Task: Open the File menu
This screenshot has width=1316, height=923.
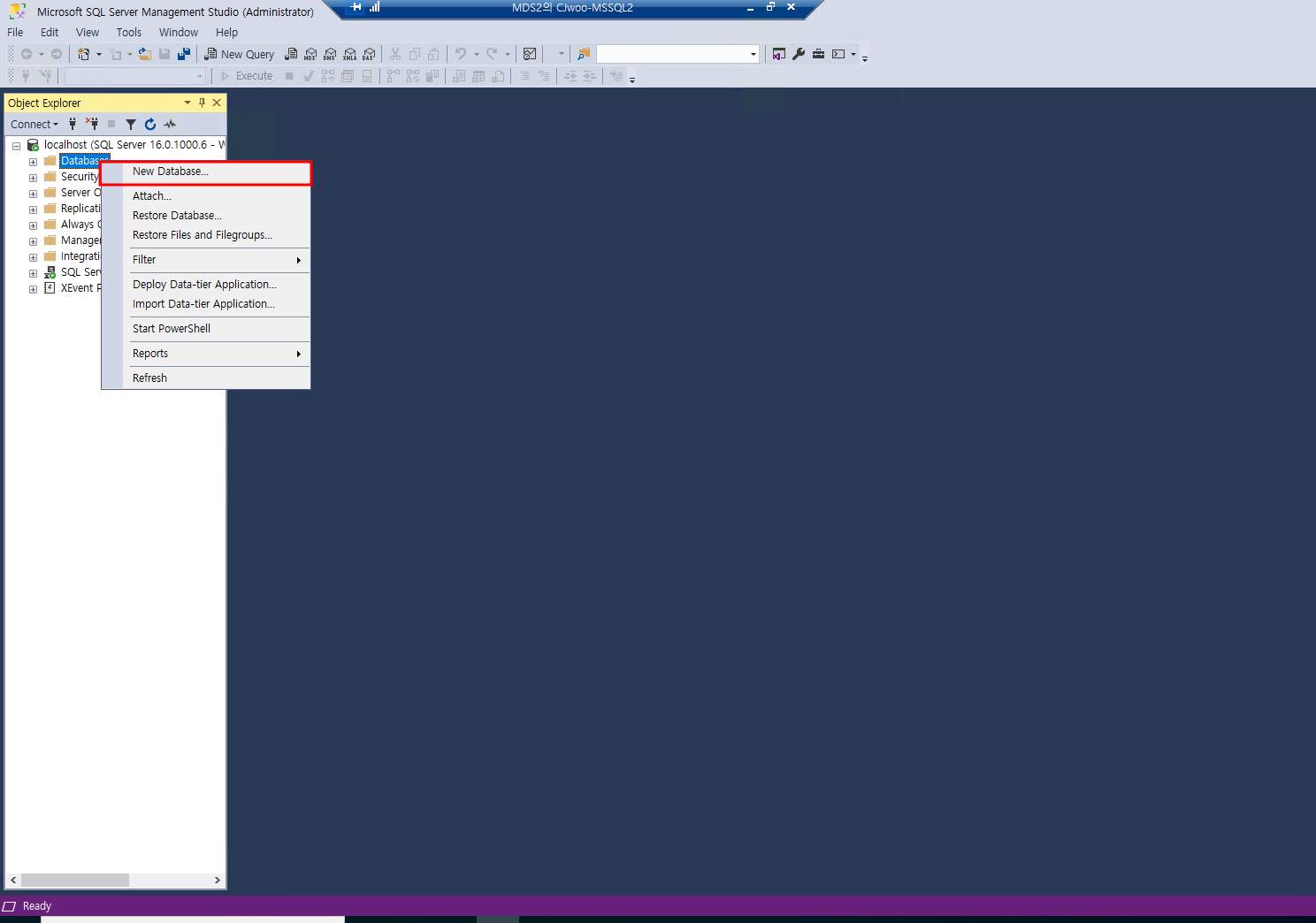Action: [15, 32]
